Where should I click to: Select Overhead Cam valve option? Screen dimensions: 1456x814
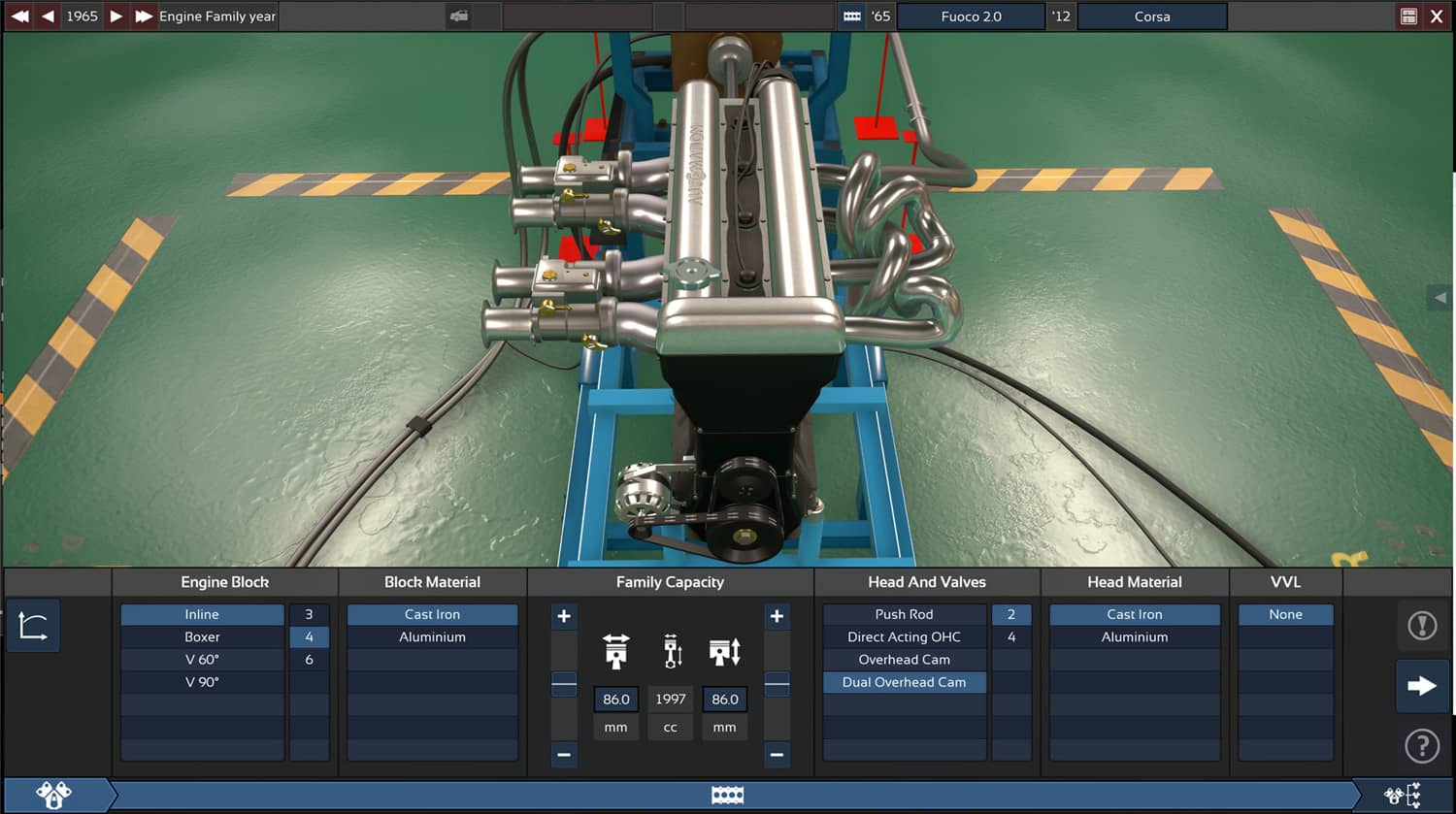point(904,660)
